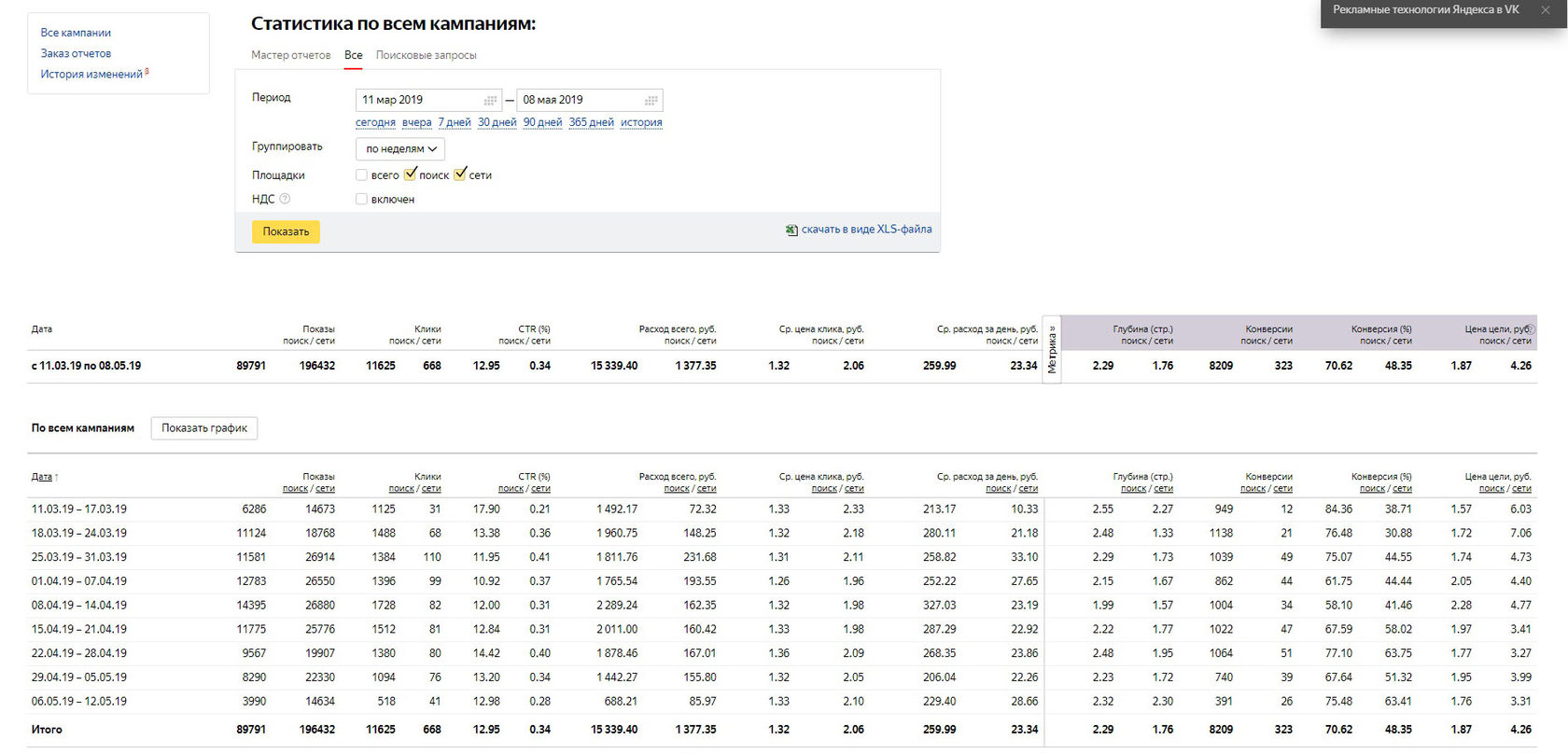Click the Показать график button
This screenshot has width=1568, height=754.
pyautogui.click(x=204, y=428)
